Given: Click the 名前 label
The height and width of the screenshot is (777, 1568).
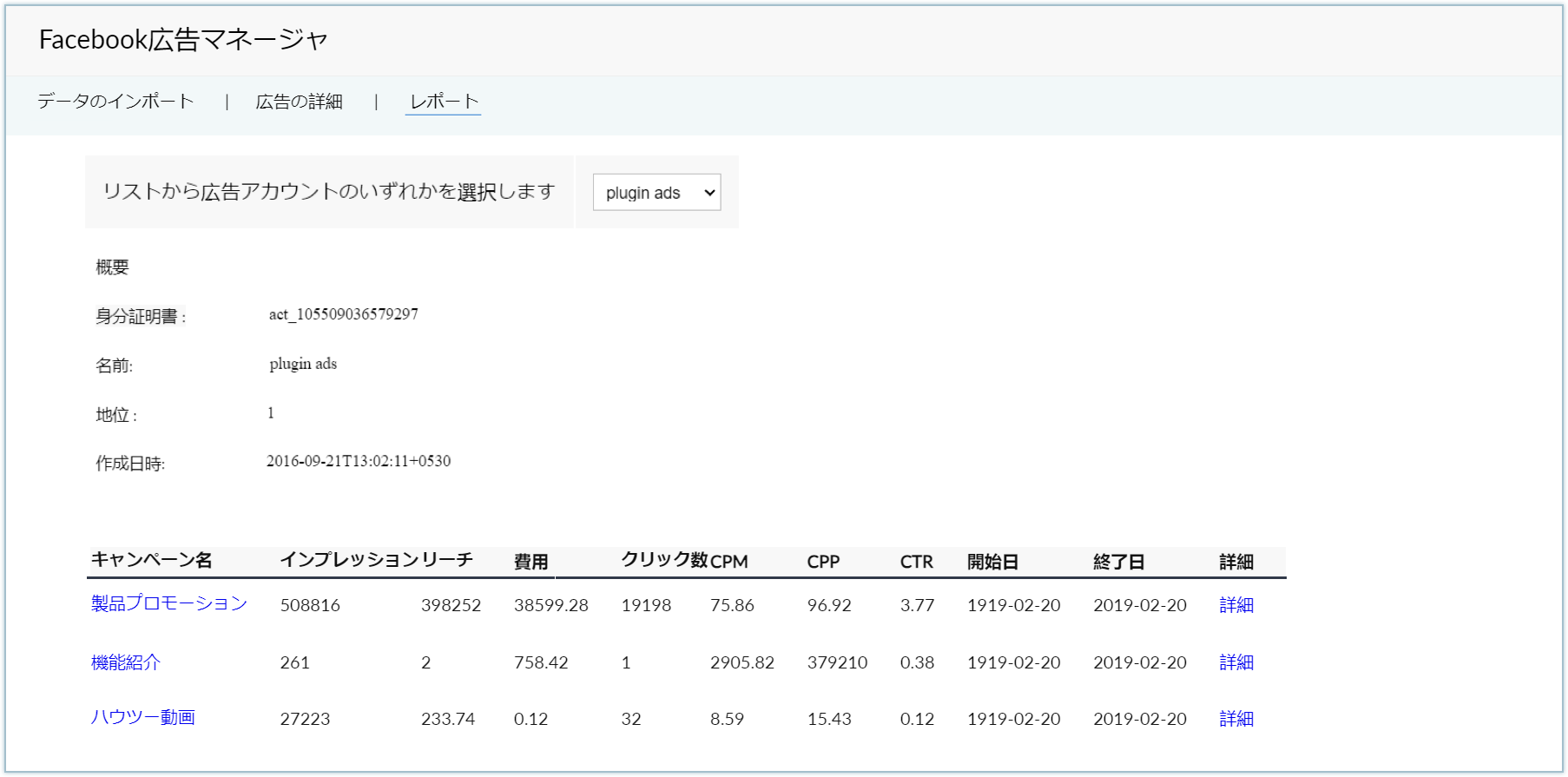Looking at the screenshot, I should pyautogui.click(x=114, y=365).
